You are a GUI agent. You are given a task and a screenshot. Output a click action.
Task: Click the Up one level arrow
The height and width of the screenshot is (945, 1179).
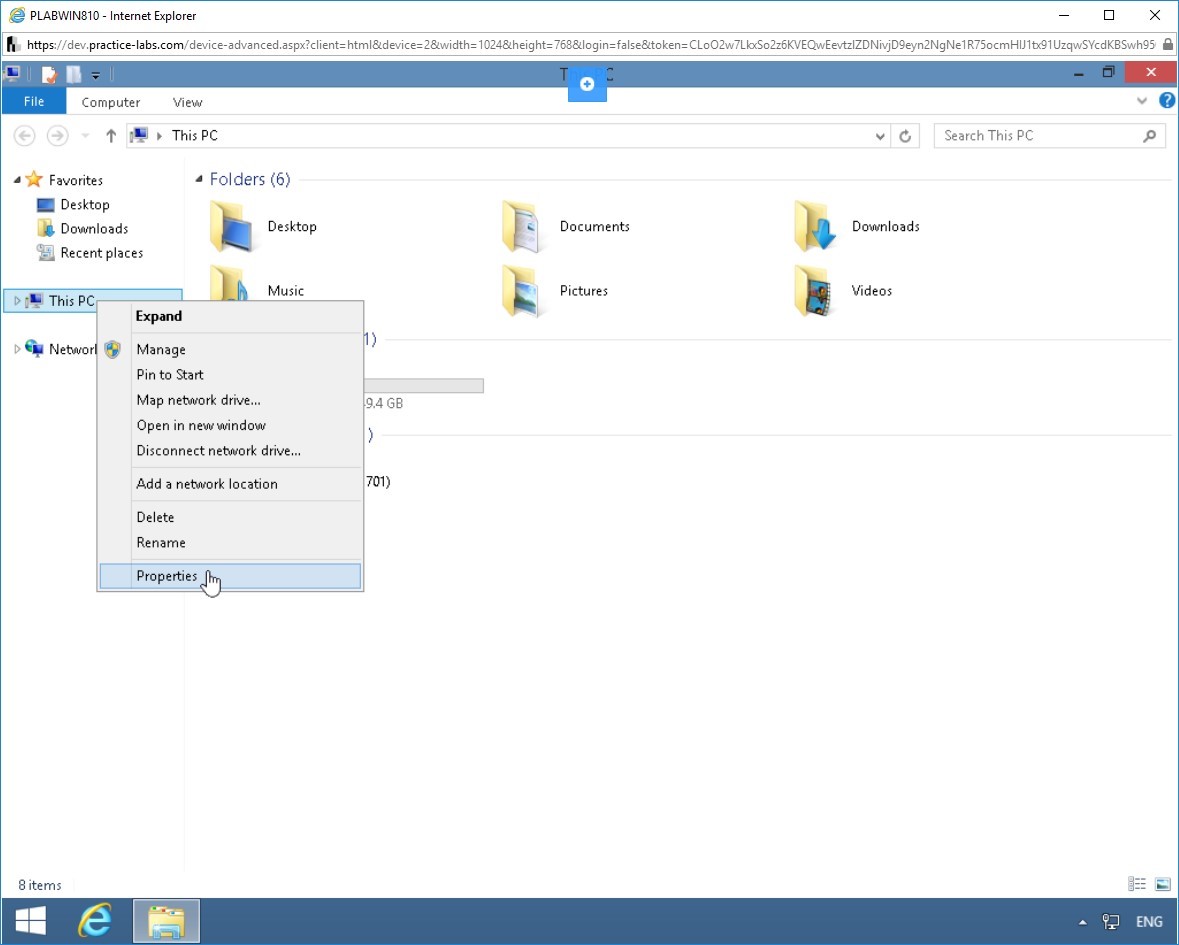pos(111,135)
